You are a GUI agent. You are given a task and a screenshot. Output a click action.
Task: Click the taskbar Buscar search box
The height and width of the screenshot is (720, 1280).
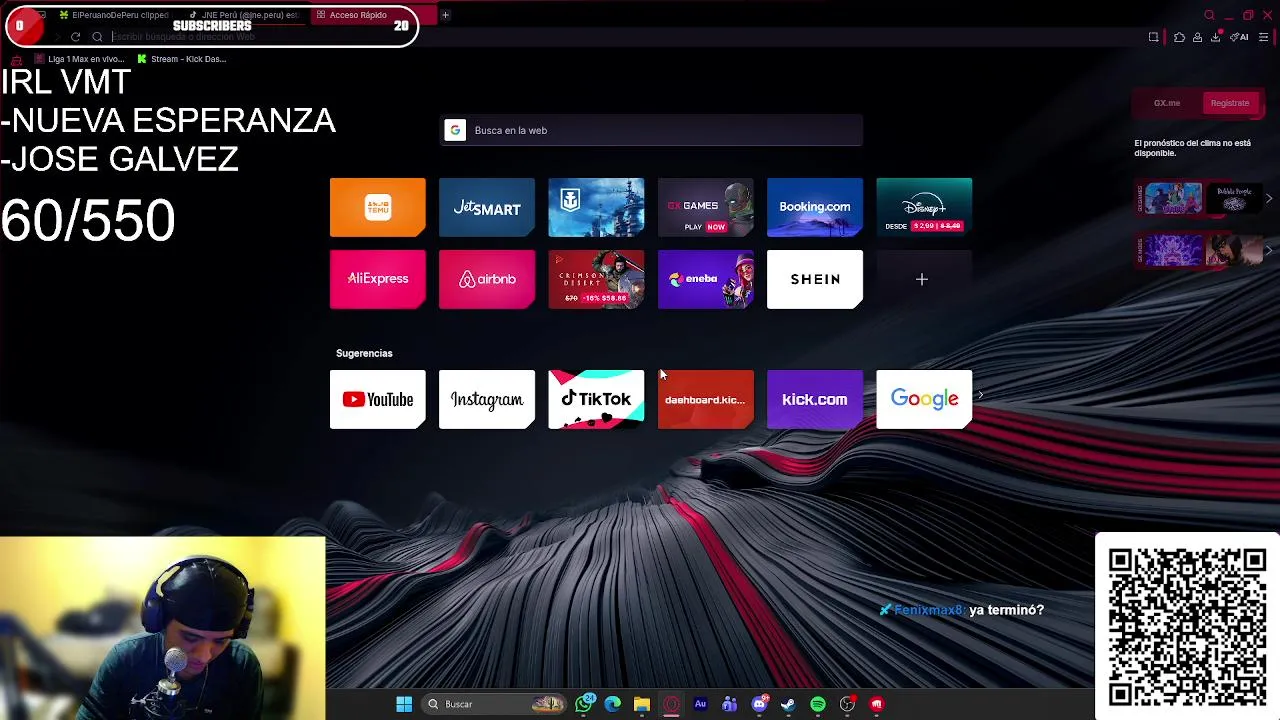tap(495, 704)
